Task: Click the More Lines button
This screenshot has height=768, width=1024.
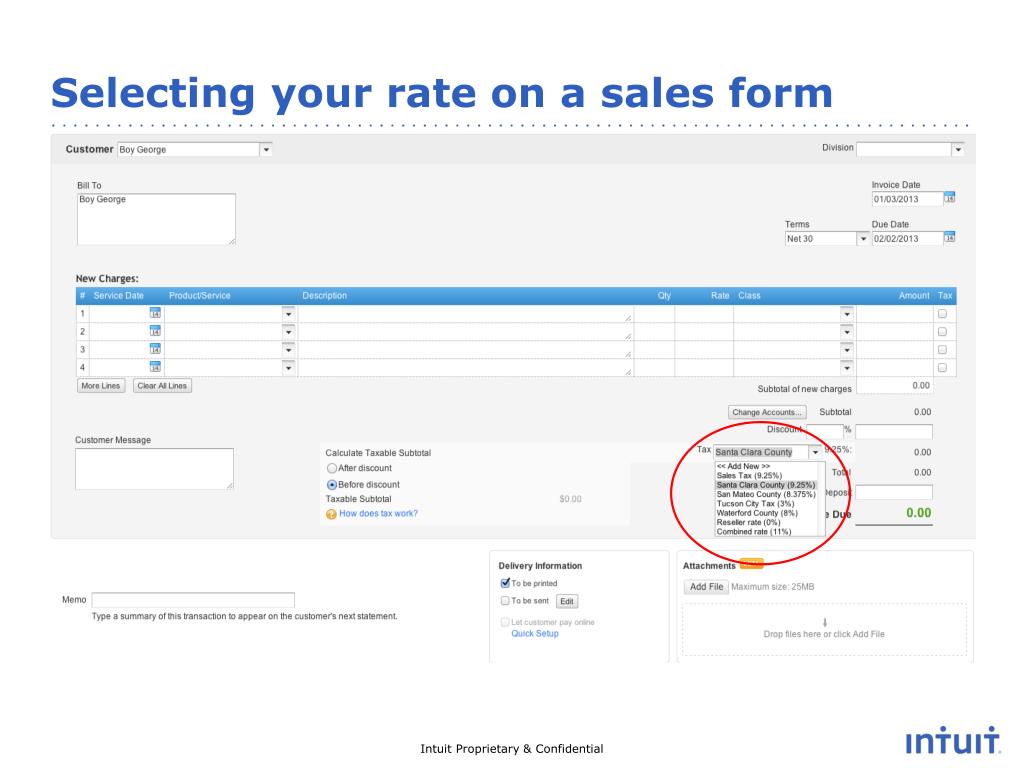Action: pyautogui.click(x=101, y=386)
